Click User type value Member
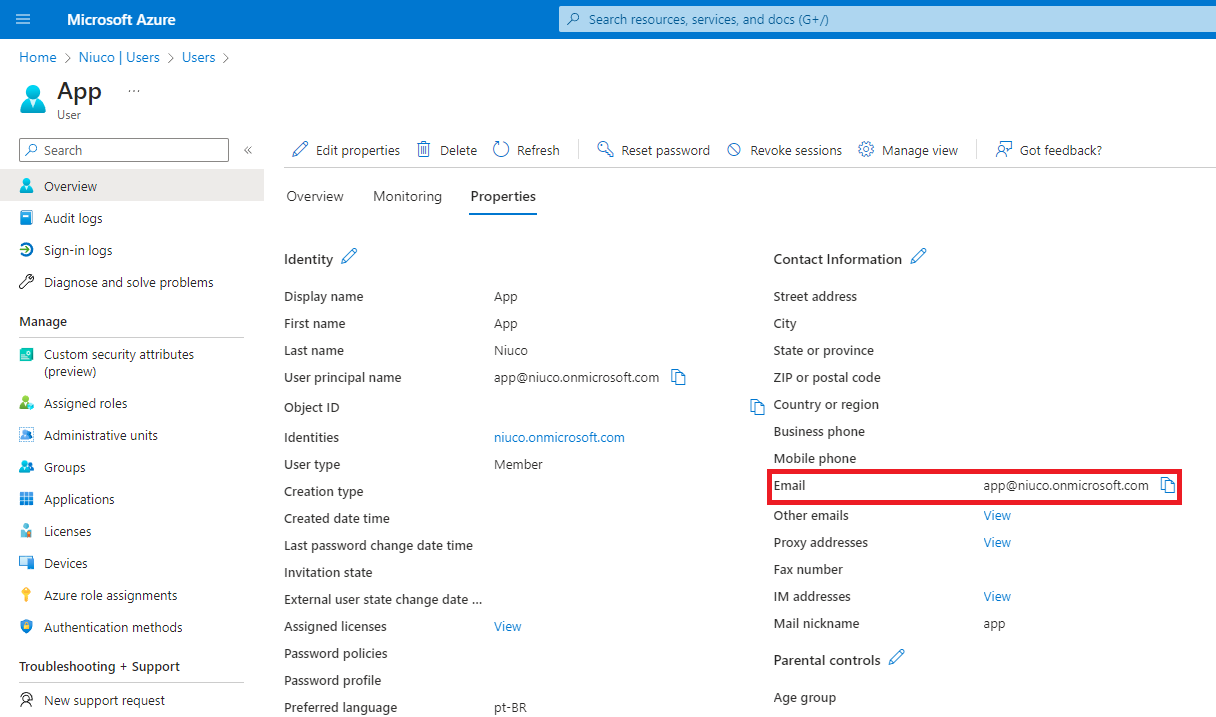 518,464
